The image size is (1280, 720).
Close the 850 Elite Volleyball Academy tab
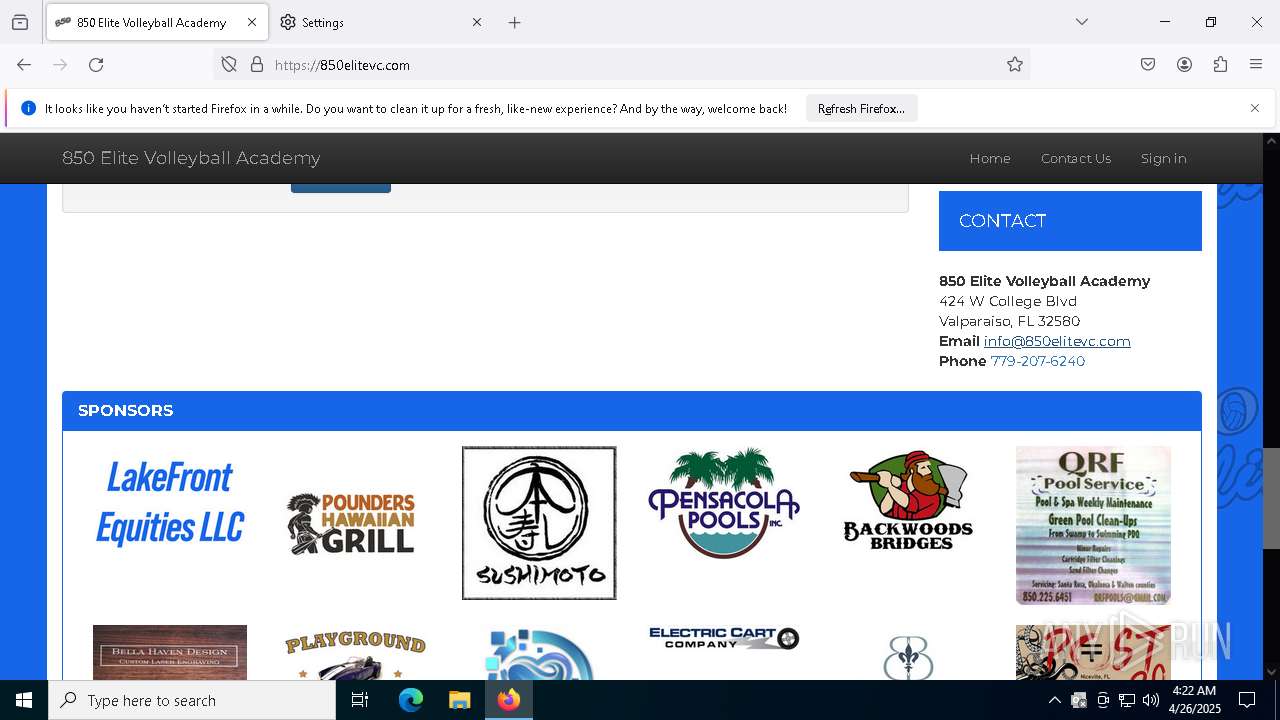tap(252, 22)
